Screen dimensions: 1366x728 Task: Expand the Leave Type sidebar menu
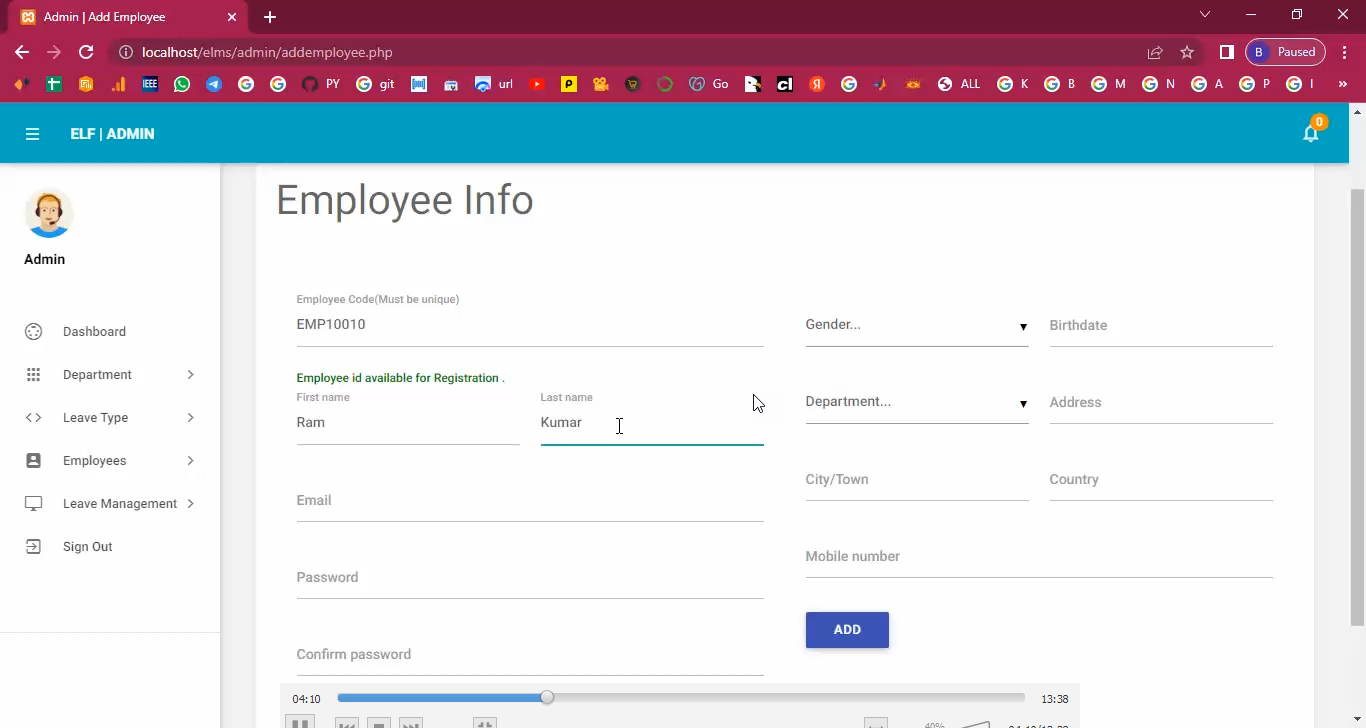tap(109, 418)
